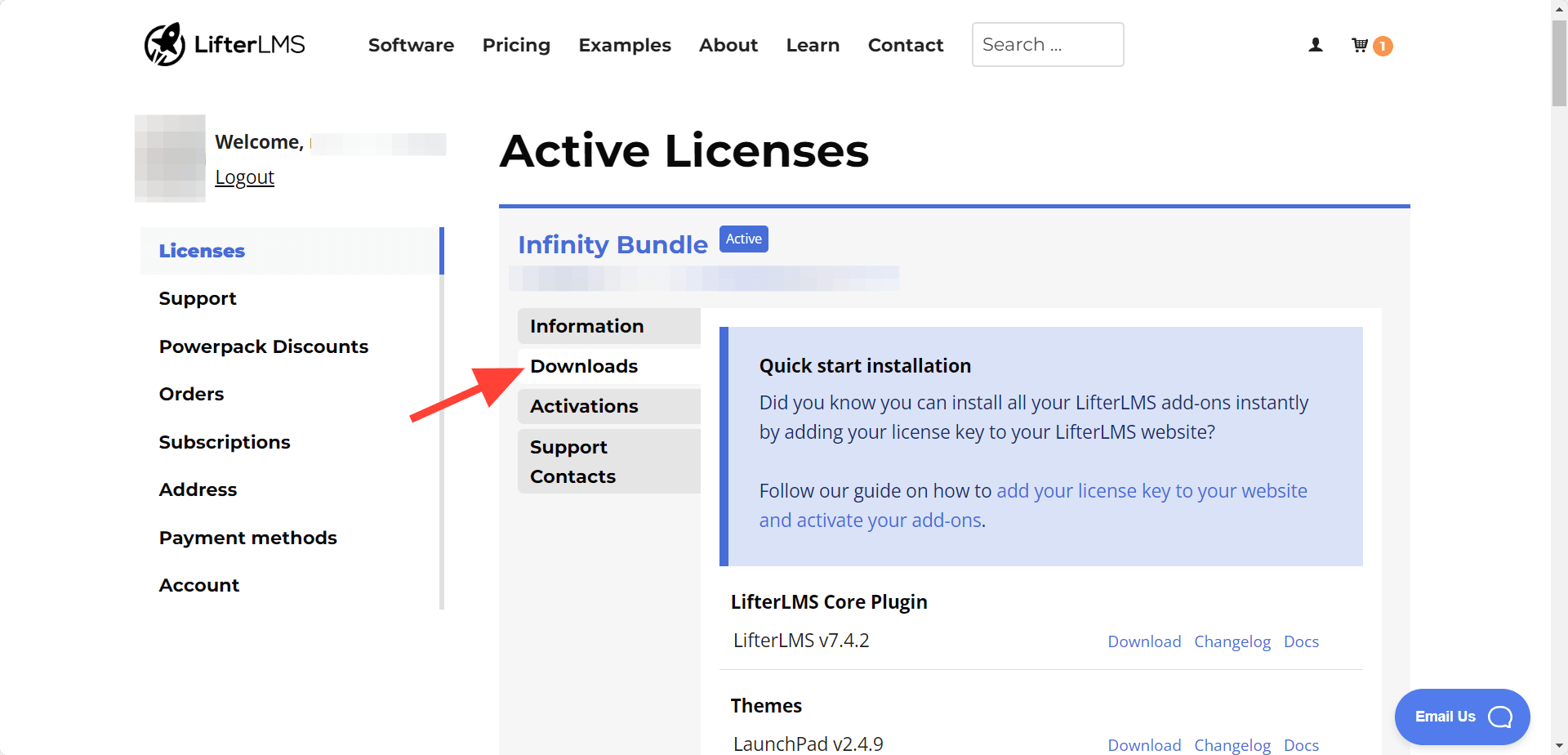The width and height of the screenshot is (1568, 755).
Task: Open the Pricing menu item
Action: pyautogui.click(x=516, y=45)
